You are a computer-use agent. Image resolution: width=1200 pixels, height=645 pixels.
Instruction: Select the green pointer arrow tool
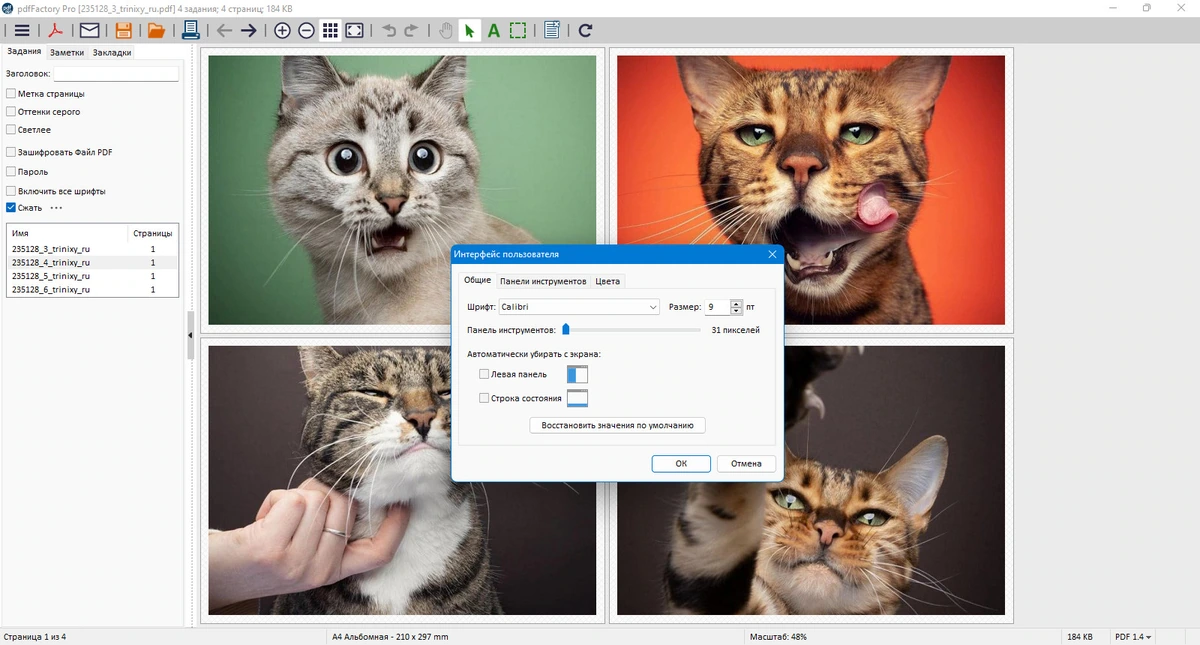pos(469,30)
